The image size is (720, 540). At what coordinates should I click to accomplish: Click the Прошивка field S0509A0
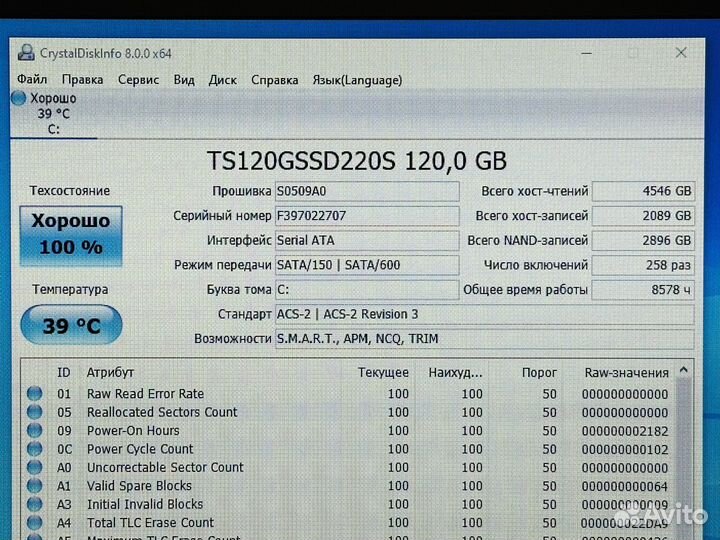[367, 191]
